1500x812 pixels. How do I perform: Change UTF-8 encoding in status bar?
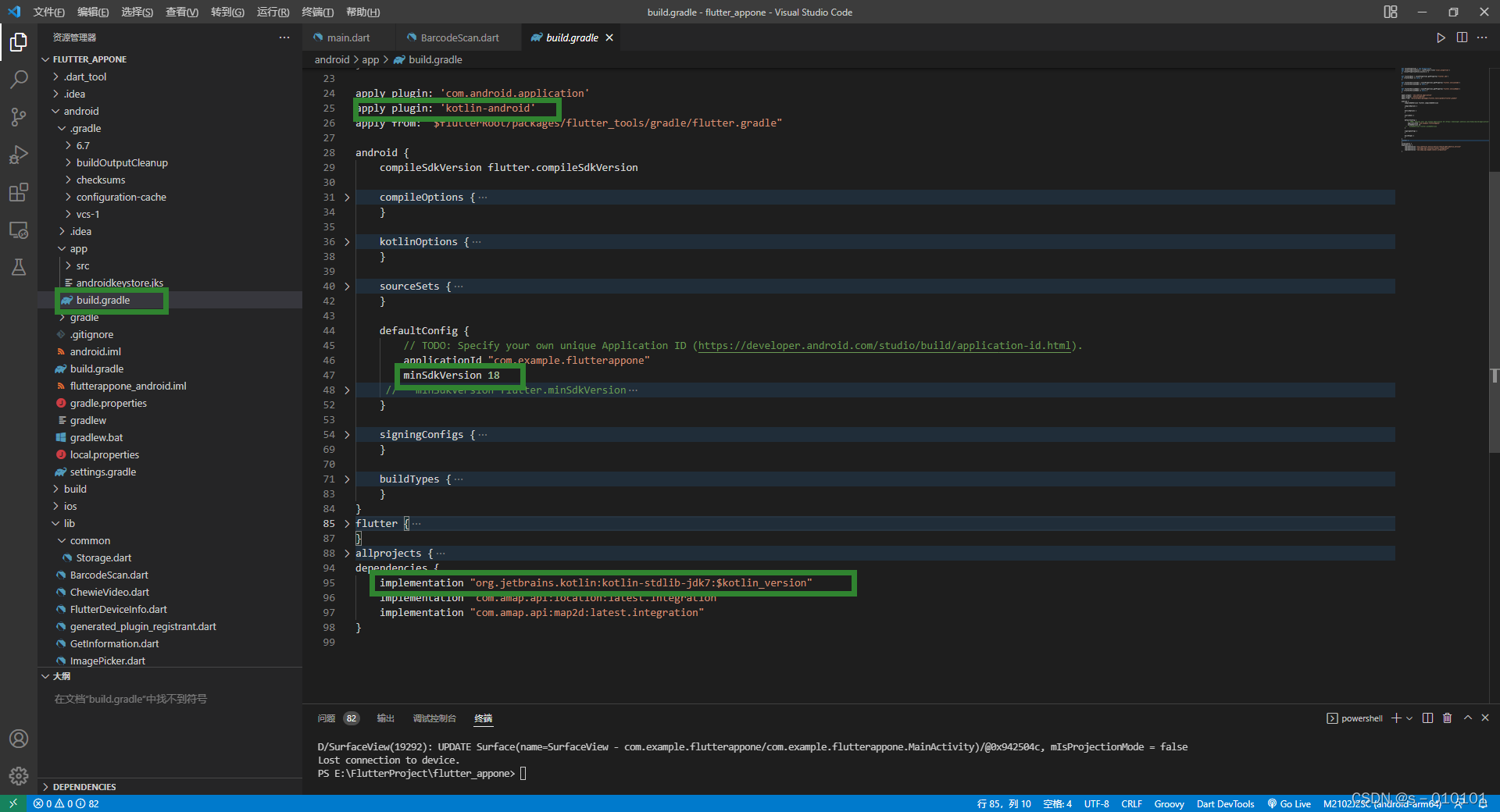click(1096, 803)
